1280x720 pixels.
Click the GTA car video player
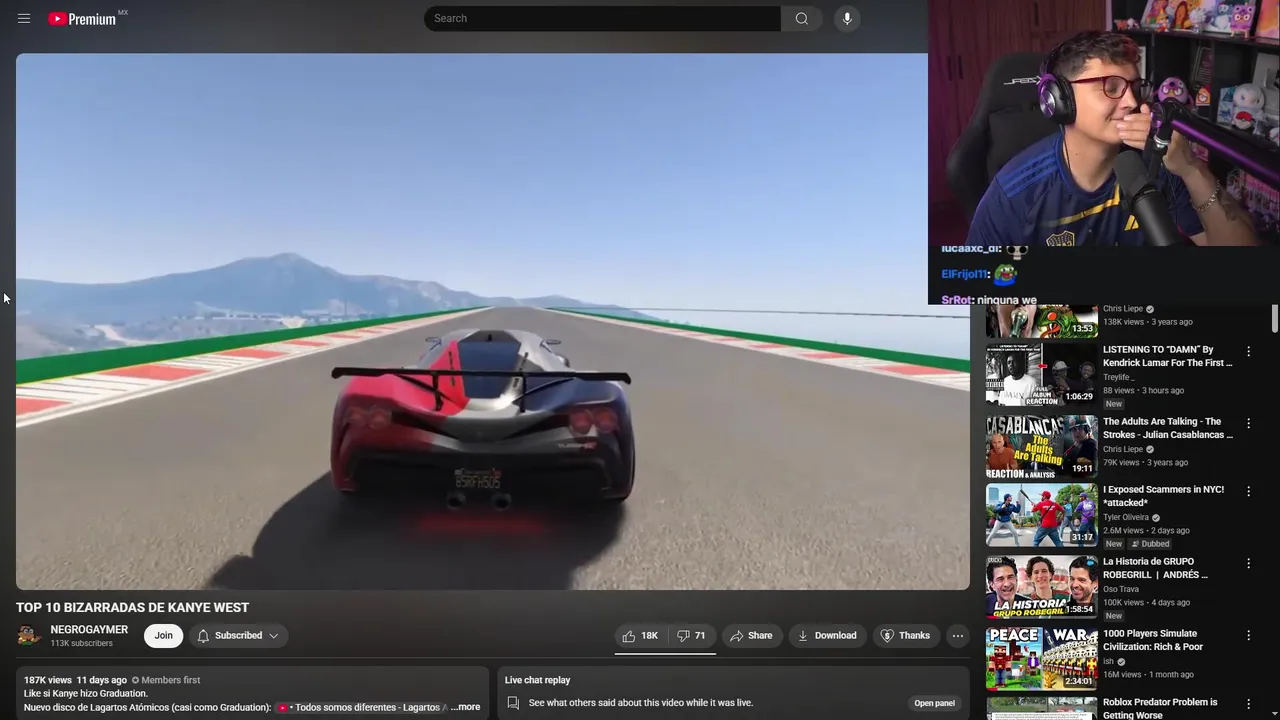(x=492, y=321)
